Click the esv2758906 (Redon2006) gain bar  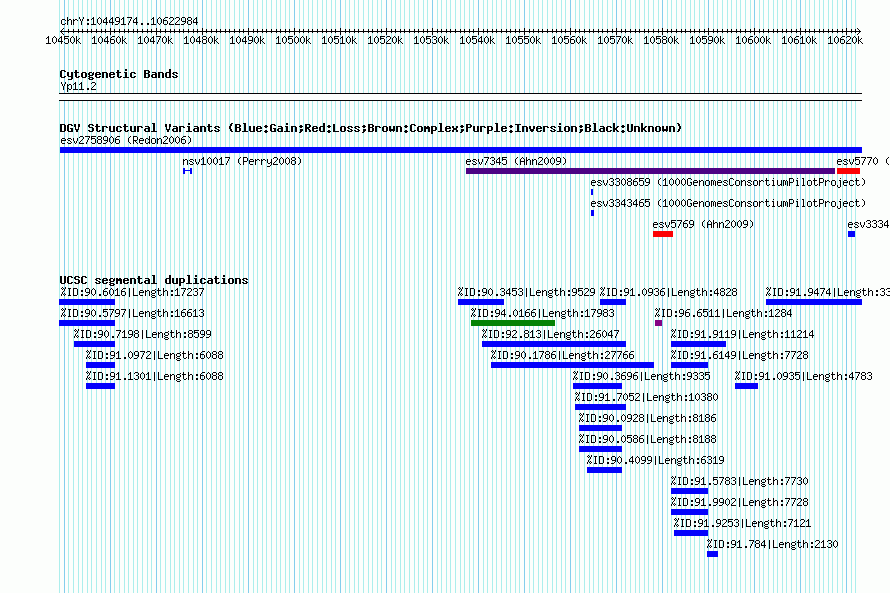(461, 150)
